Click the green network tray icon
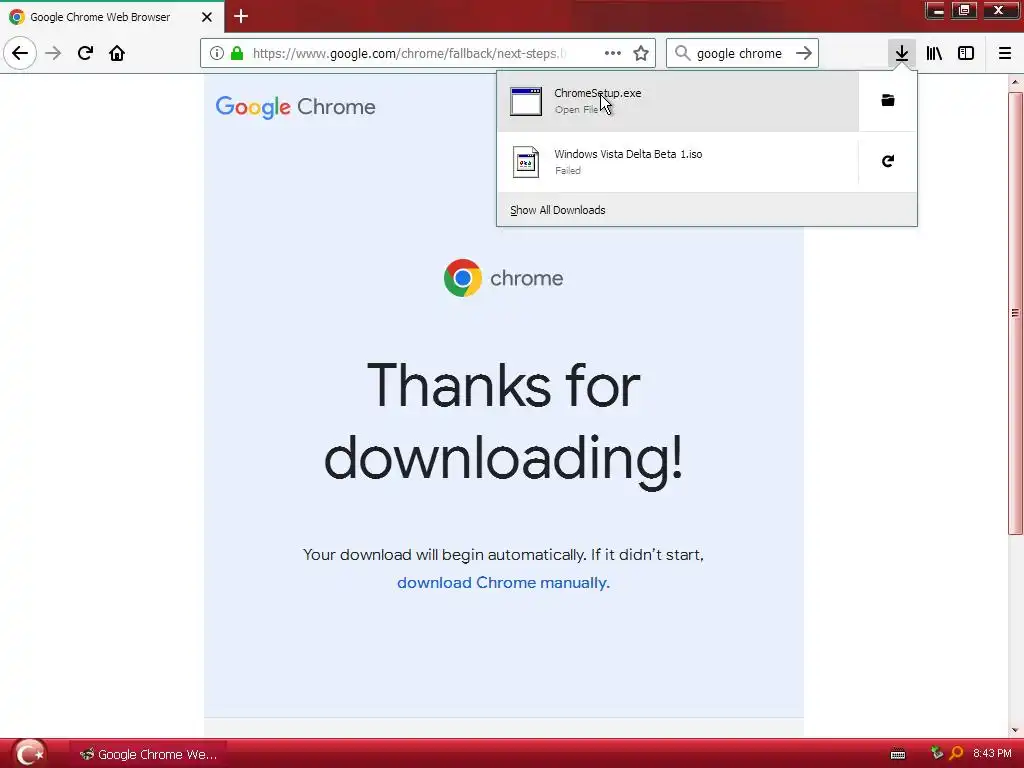This screenshot has width=1024, height=768. tap(937, 754)
